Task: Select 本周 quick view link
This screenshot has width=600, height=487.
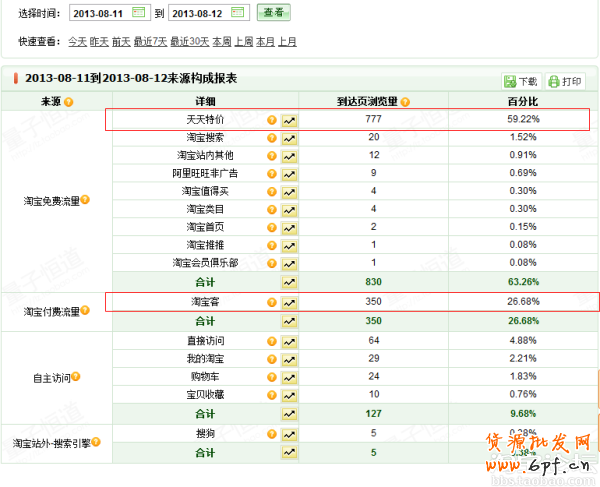Action: click(x=222, y=41)
